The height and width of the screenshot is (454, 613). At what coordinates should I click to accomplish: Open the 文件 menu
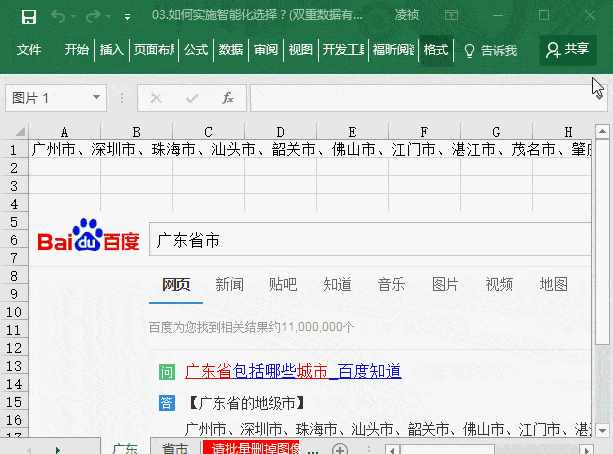[x=29, y=50]
